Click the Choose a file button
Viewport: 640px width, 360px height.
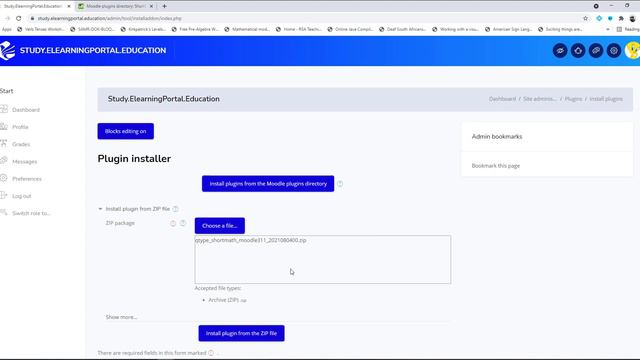pos(220,226)
